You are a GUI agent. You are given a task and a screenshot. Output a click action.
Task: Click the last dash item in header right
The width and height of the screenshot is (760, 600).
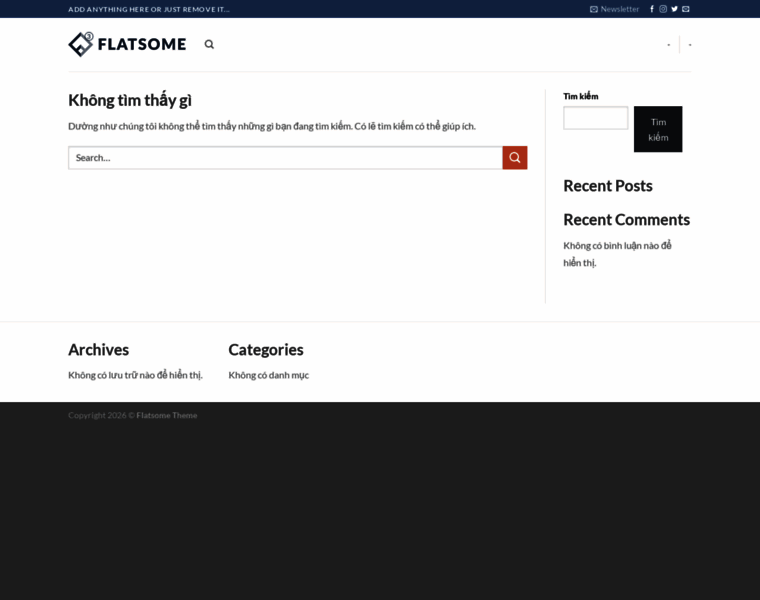(x=690, y=45)
